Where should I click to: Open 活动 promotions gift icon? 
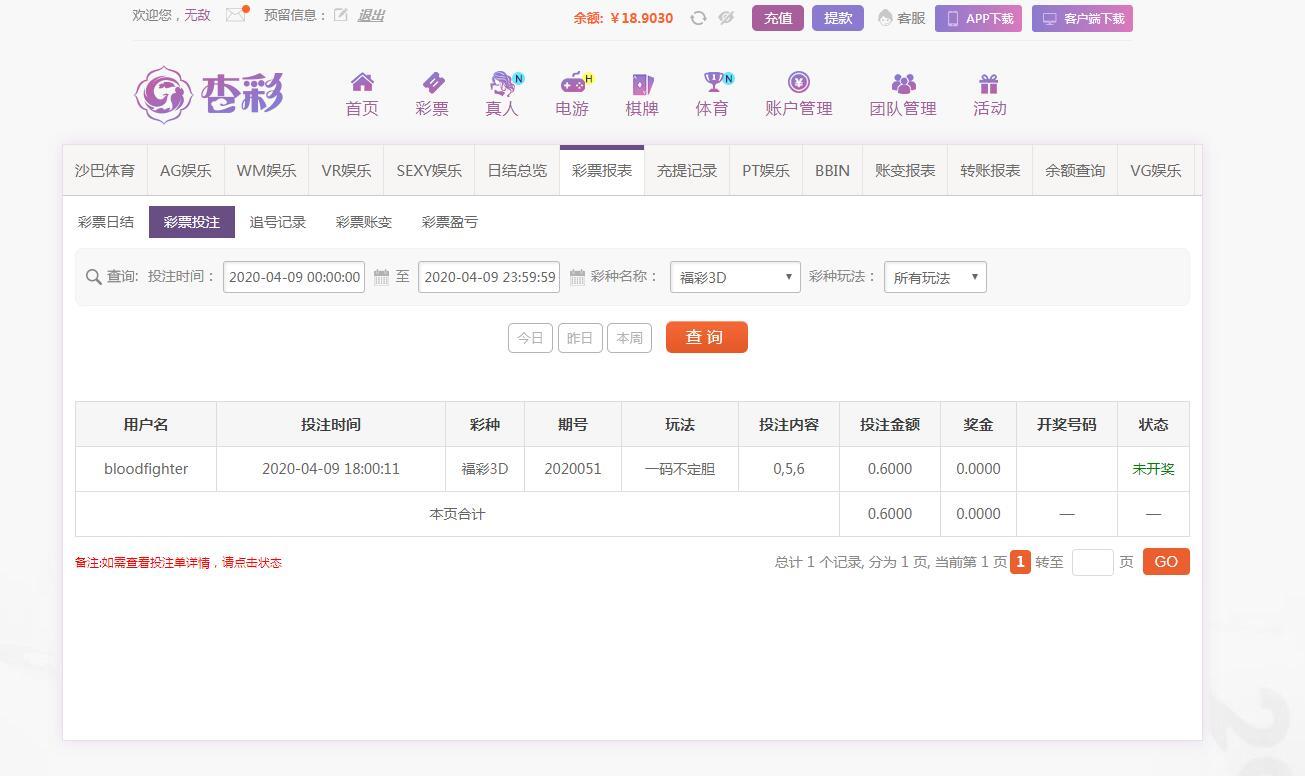990,95
